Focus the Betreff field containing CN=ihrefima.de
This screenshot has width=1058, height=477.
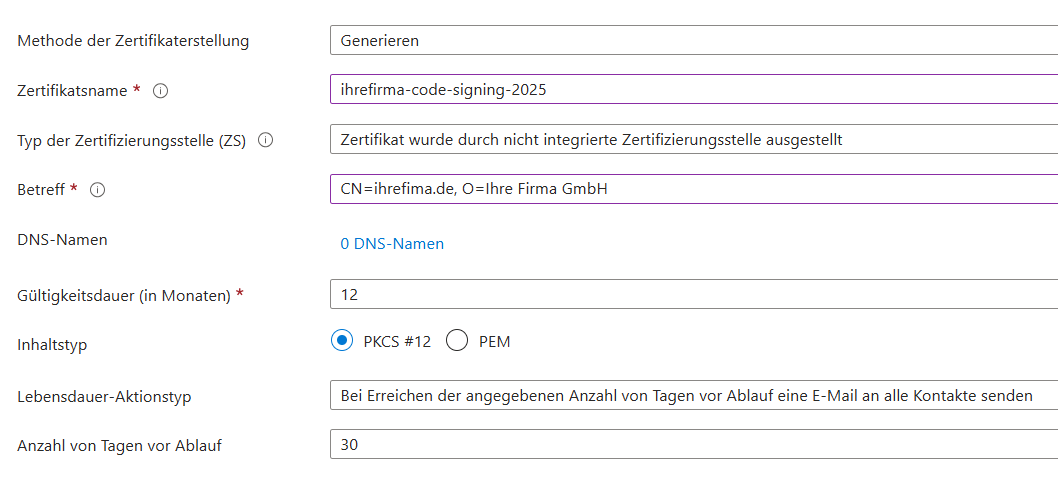pyautogui.click(x=692, y=189)
